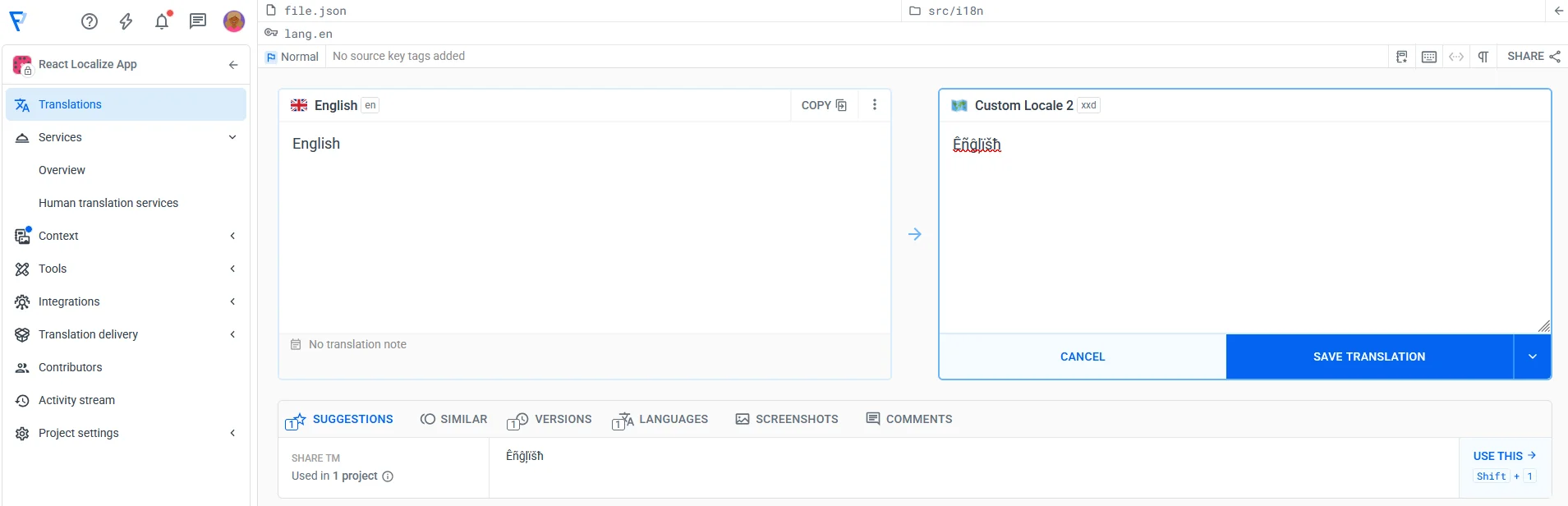Viewport: 1568px width, 506px height.
Task: Collapse sidebar with the back arrow
Action: (233, 64)
